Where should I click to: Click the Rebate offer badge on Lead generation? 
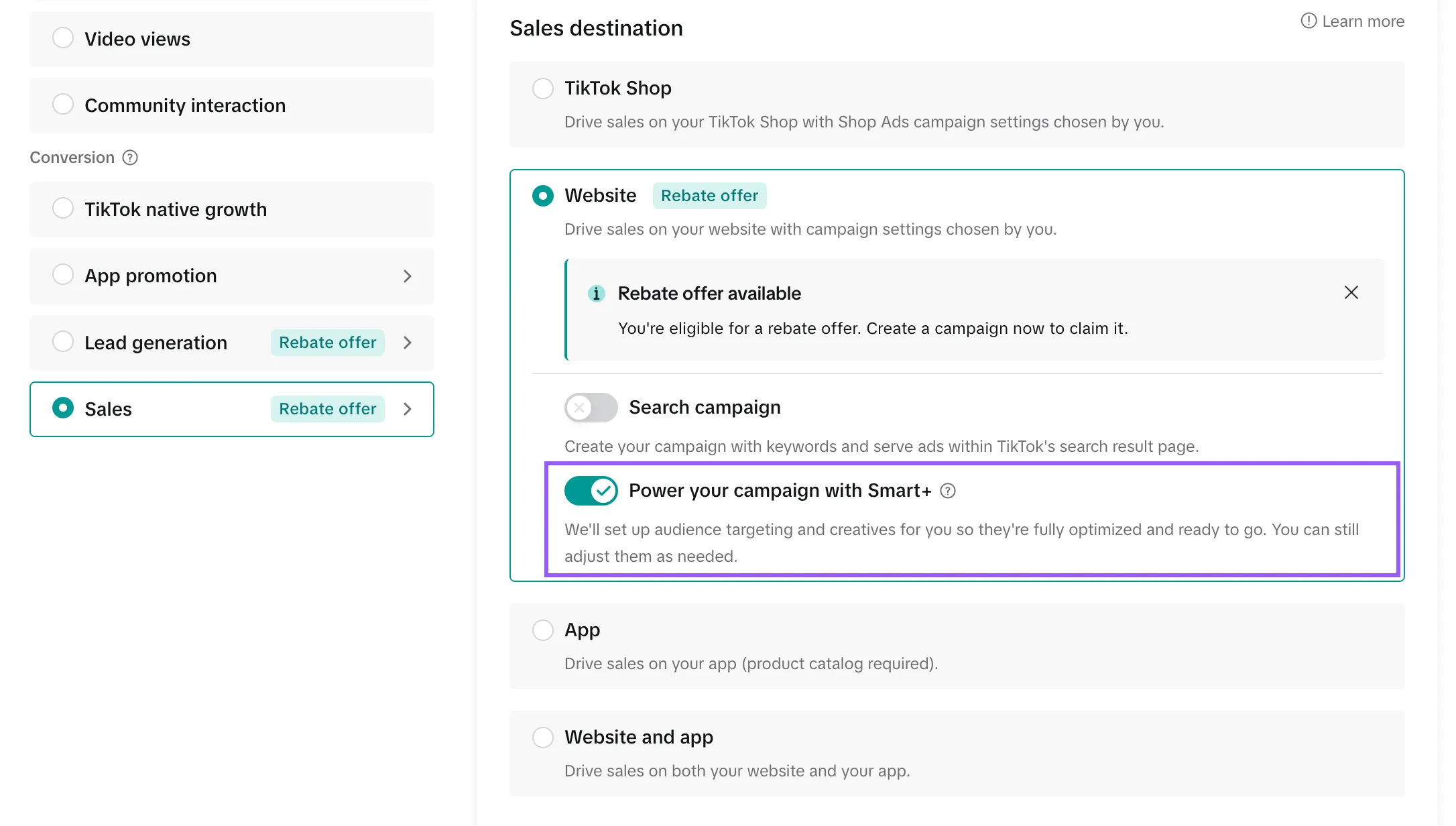click(x=328, y=343)
